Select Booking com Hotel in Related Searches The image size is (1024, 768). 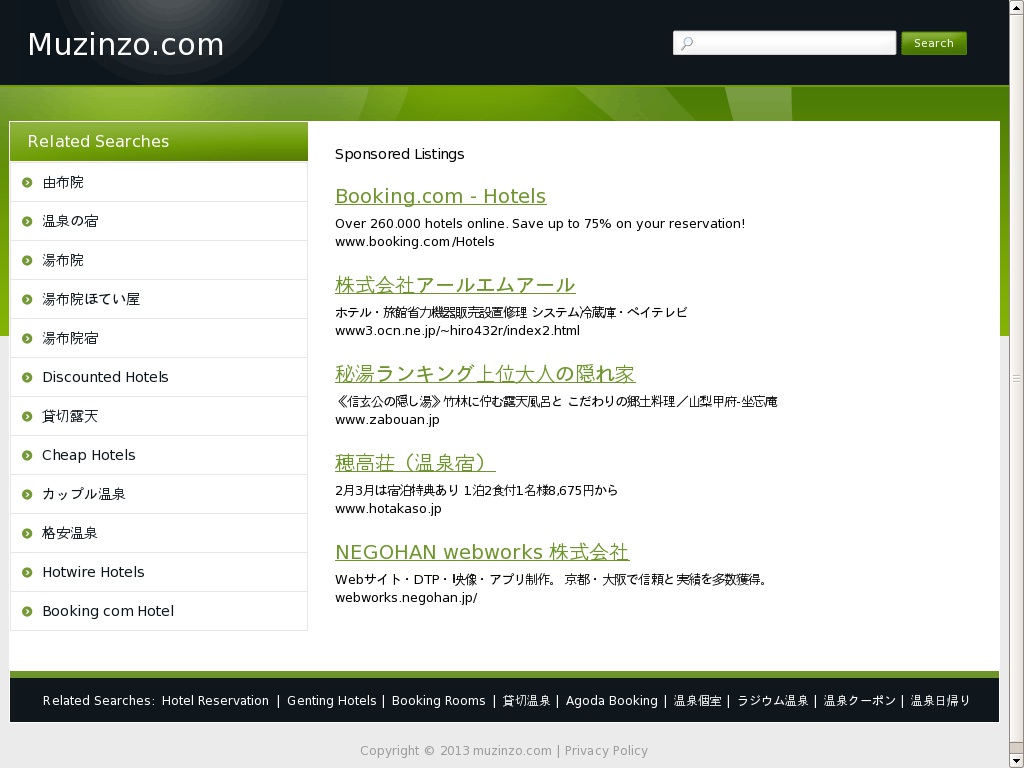point(108,611)
